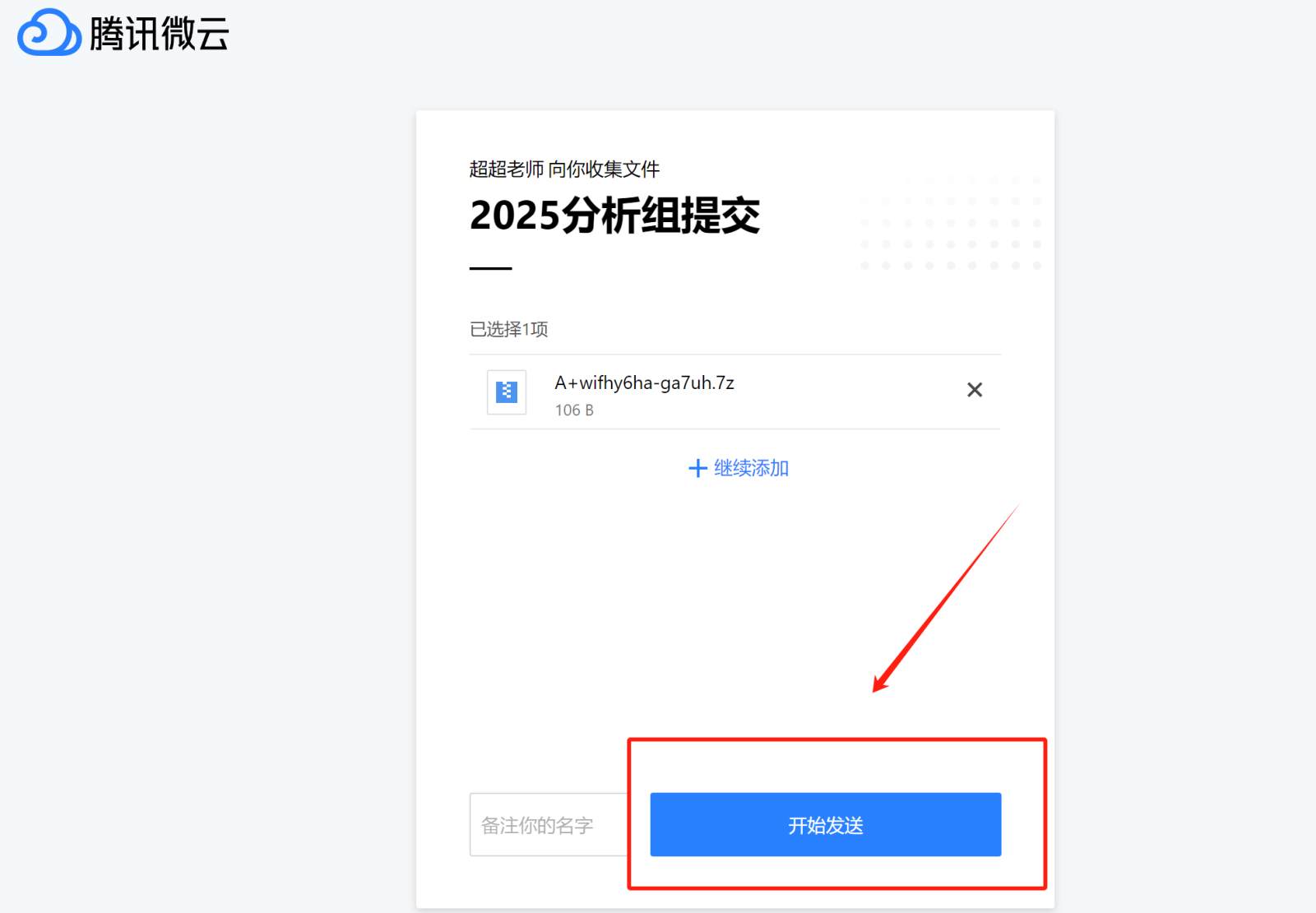Click the 2025分析组提交 heading
Screen dimensions: 1316x913
(x=614, y=216)
